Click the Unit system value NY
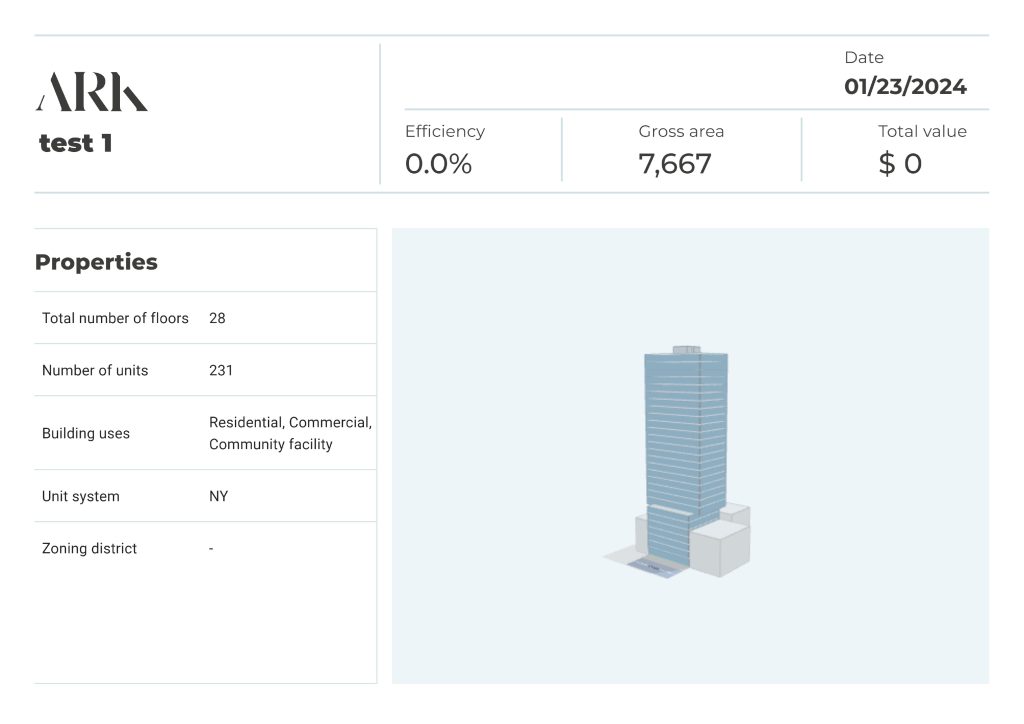 point(218,496)
